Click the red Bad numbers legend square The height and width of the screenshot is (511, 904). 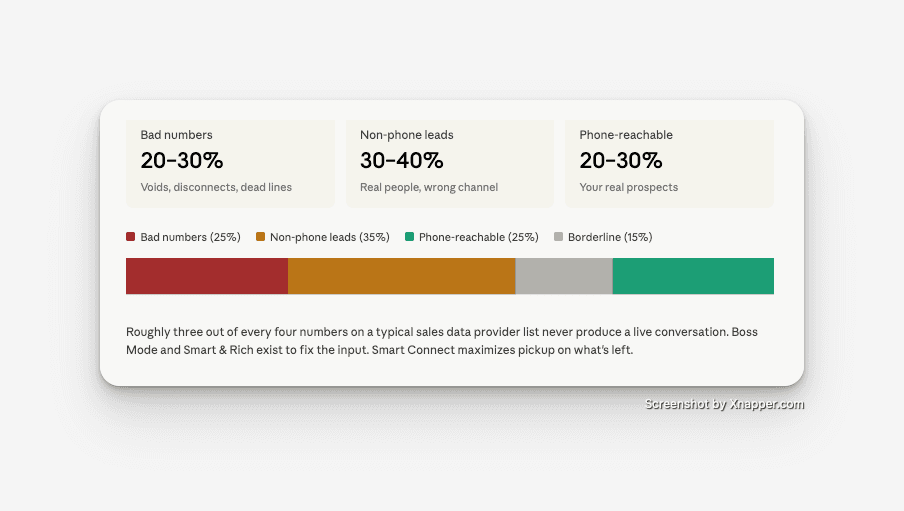130,236
